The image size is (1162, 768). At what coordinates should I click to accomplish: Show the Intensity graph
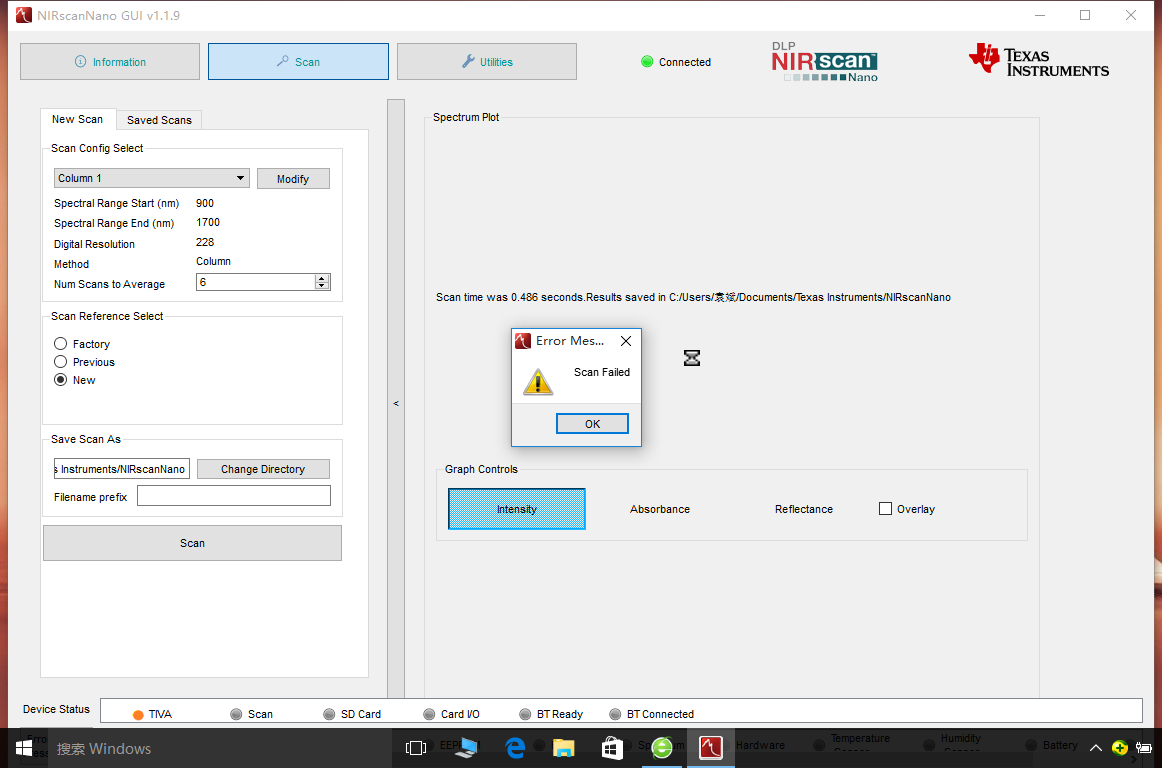point(517,509)
